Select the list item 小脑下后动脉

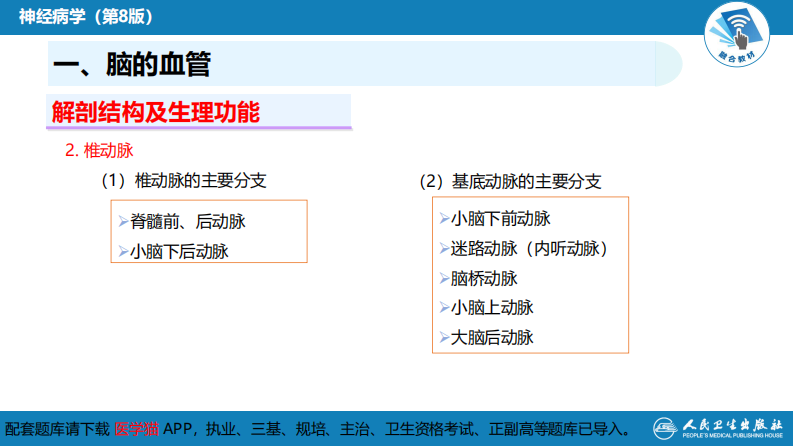[180, 251]
